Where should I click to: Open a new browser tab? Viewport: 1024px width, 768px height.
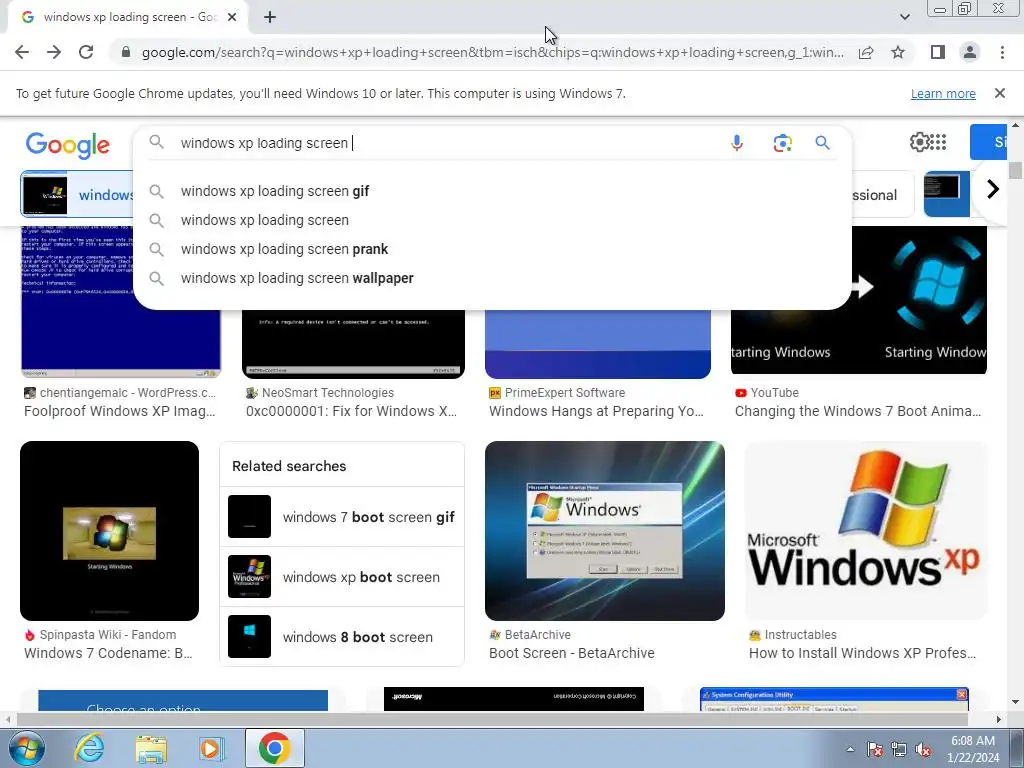[x=270, y=18]
